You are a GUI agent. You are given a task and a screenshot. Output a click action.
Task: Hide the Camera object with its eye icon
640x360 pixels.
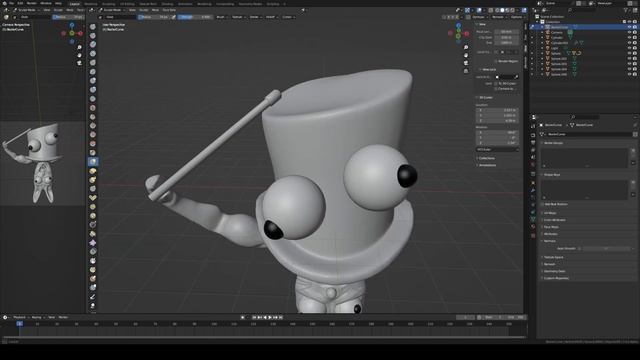(x=629, y=32)
